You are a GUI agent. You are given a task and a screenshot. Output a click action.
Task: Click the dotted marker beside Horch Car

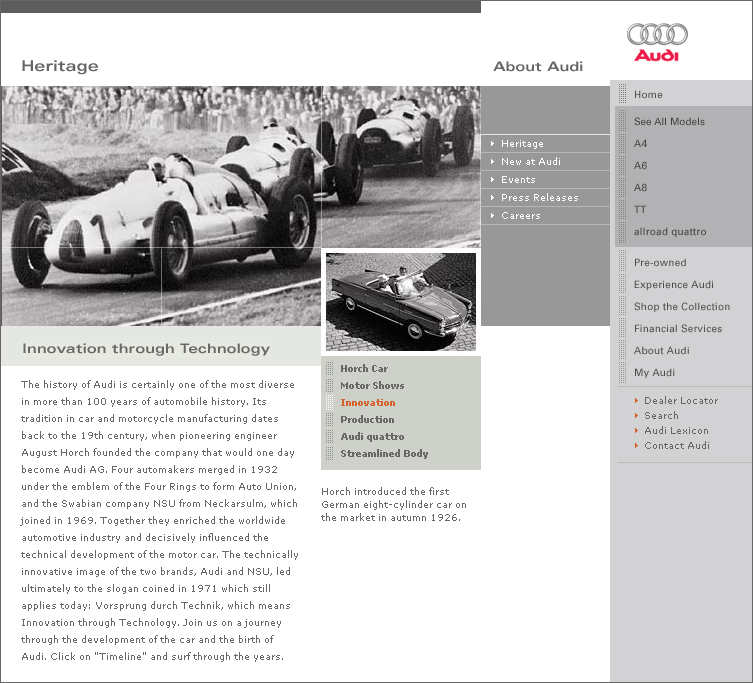329,368
